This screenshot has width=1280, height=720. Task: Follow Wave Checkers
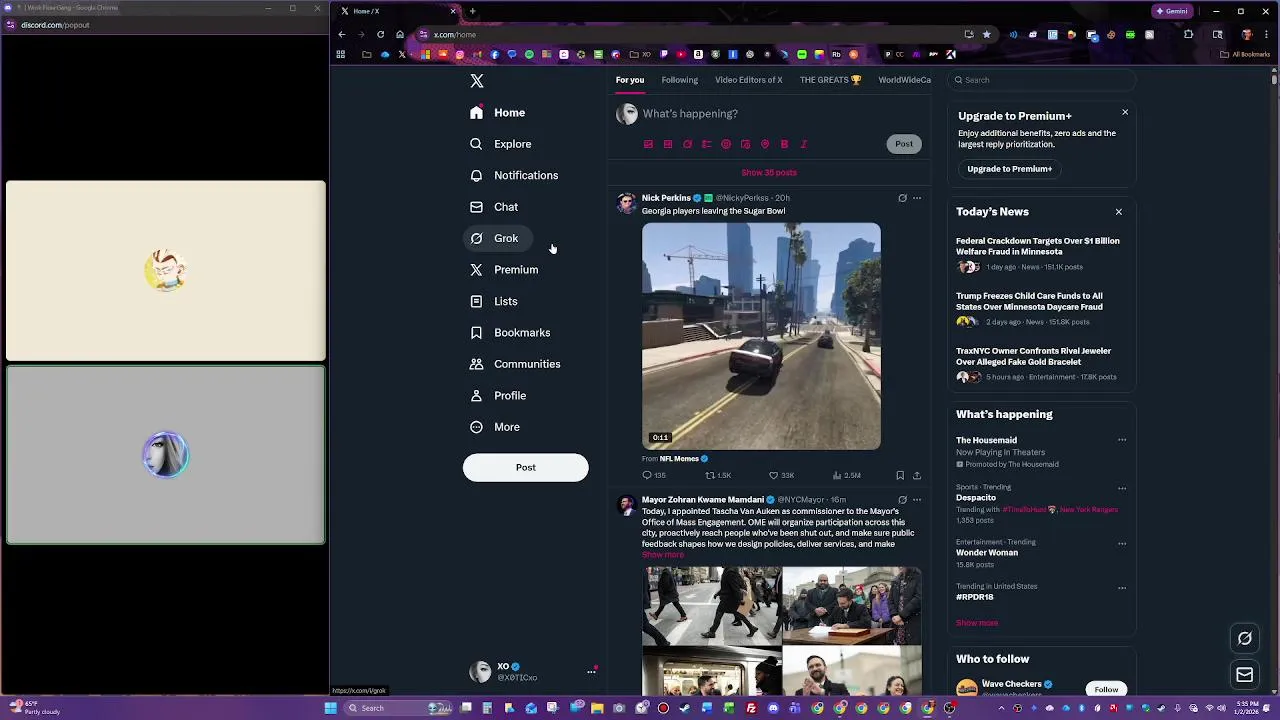(x=1106, y=689)
